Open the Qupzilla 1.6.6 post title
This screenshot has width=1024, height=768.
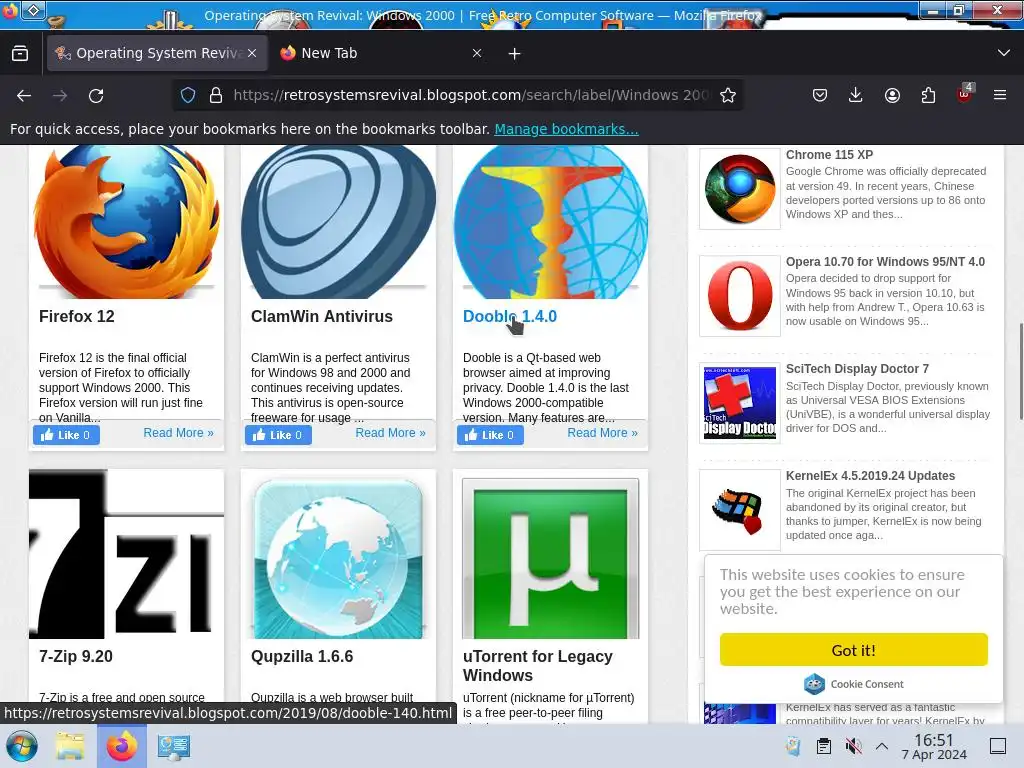tap(302, 656)
